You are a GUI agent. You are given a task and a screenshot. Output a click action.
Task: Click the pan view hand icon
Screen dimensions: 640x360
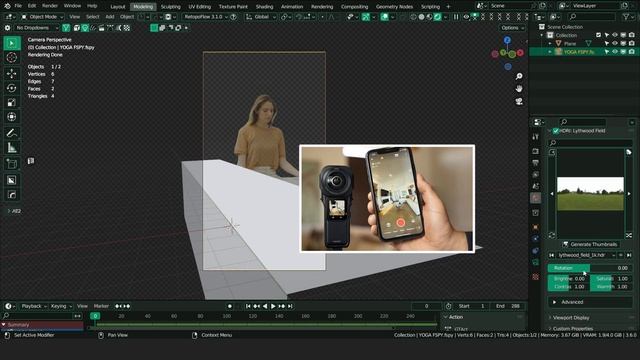pos(519,89)
